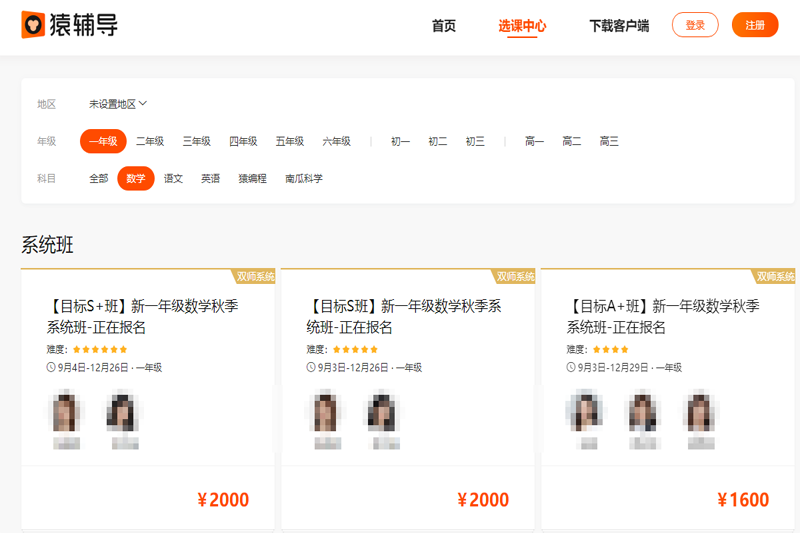Image resolution: width=800 pixels, height=533 pixels.
Task: Select 高三 grade filter
Action: (x=609, y=142)
